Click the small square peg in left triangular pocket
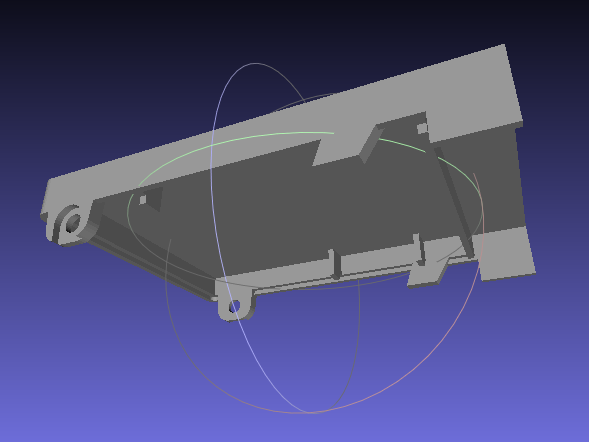This screenshot has width=589, height=442. point(143,200)
